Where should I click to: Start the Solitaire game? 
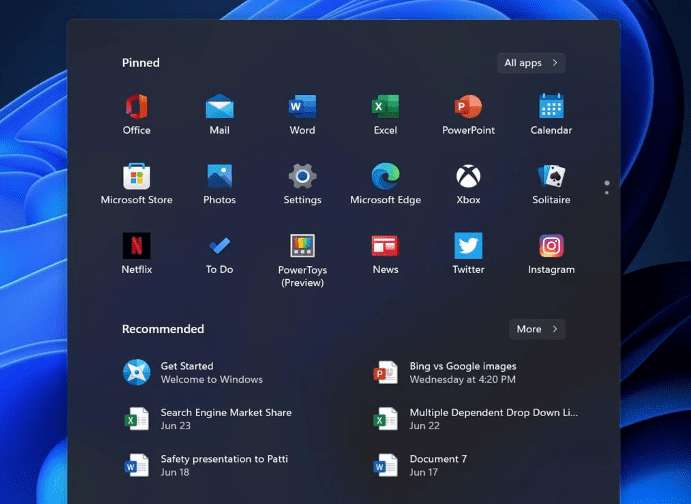tap(551, 183)
